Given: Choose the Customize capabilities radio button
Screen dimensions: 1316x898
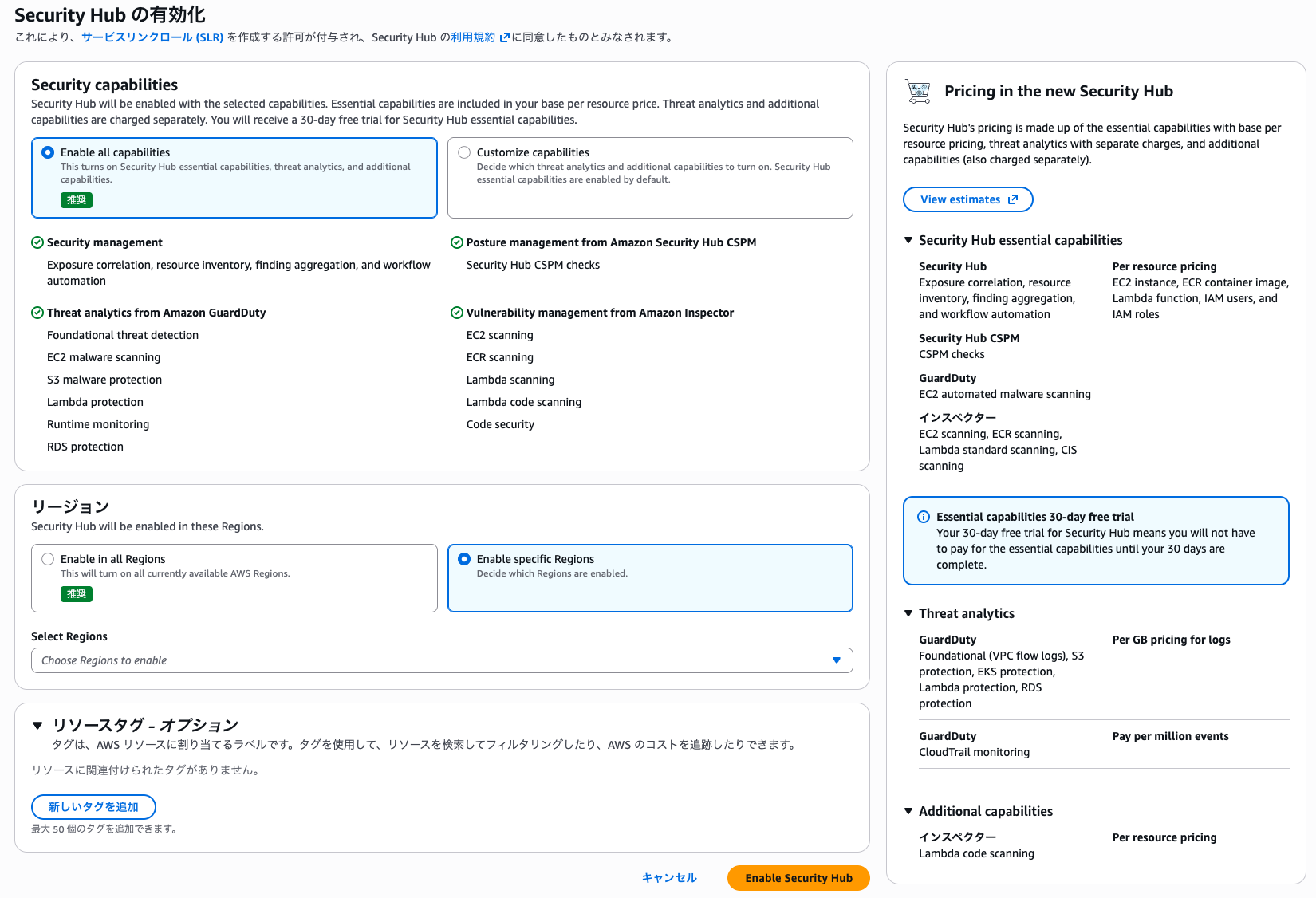Looking at the screenshot, I should (464, 152).
